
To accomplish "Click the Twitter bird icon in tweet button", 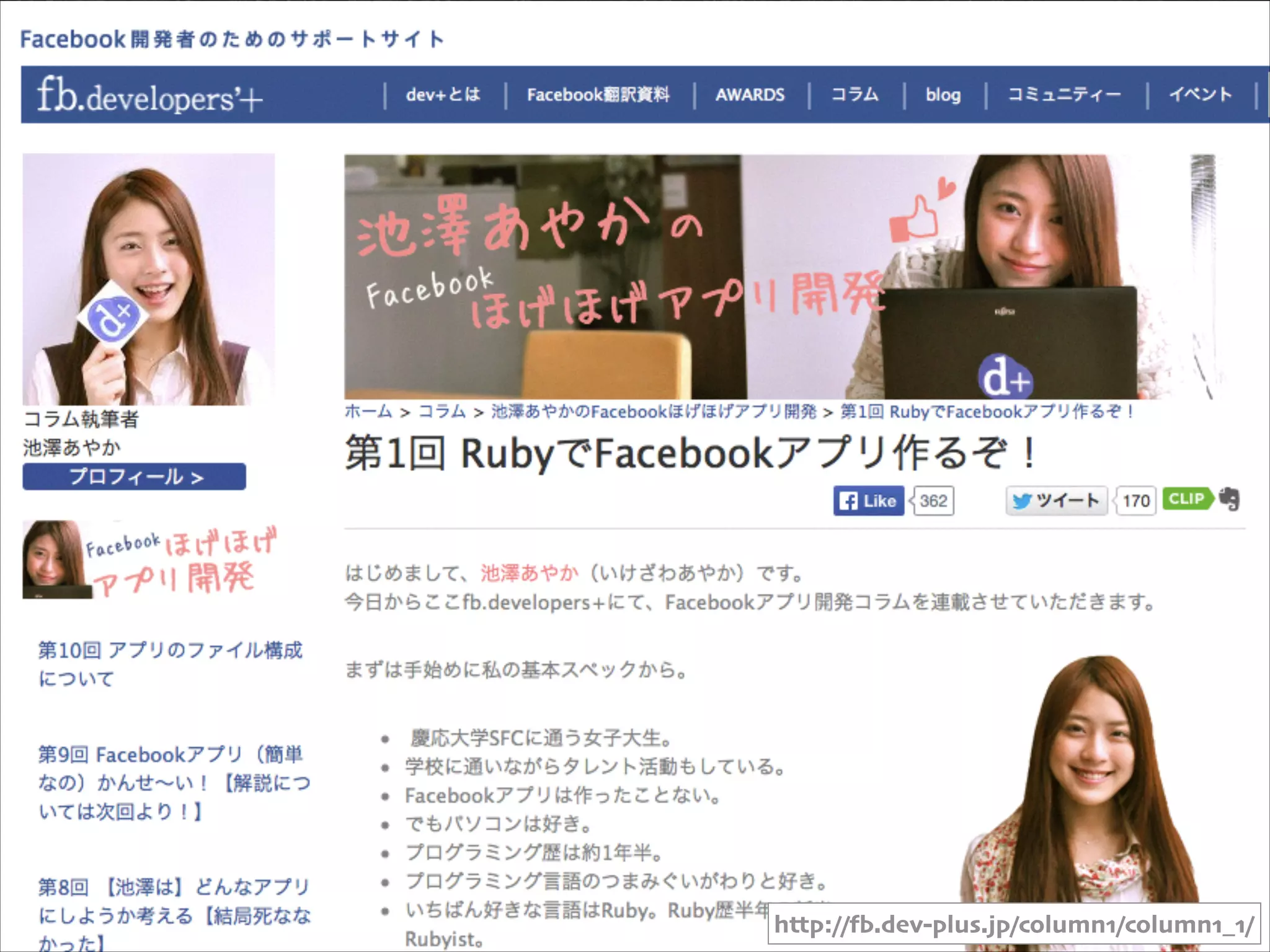I will [x=1021, y=501].
